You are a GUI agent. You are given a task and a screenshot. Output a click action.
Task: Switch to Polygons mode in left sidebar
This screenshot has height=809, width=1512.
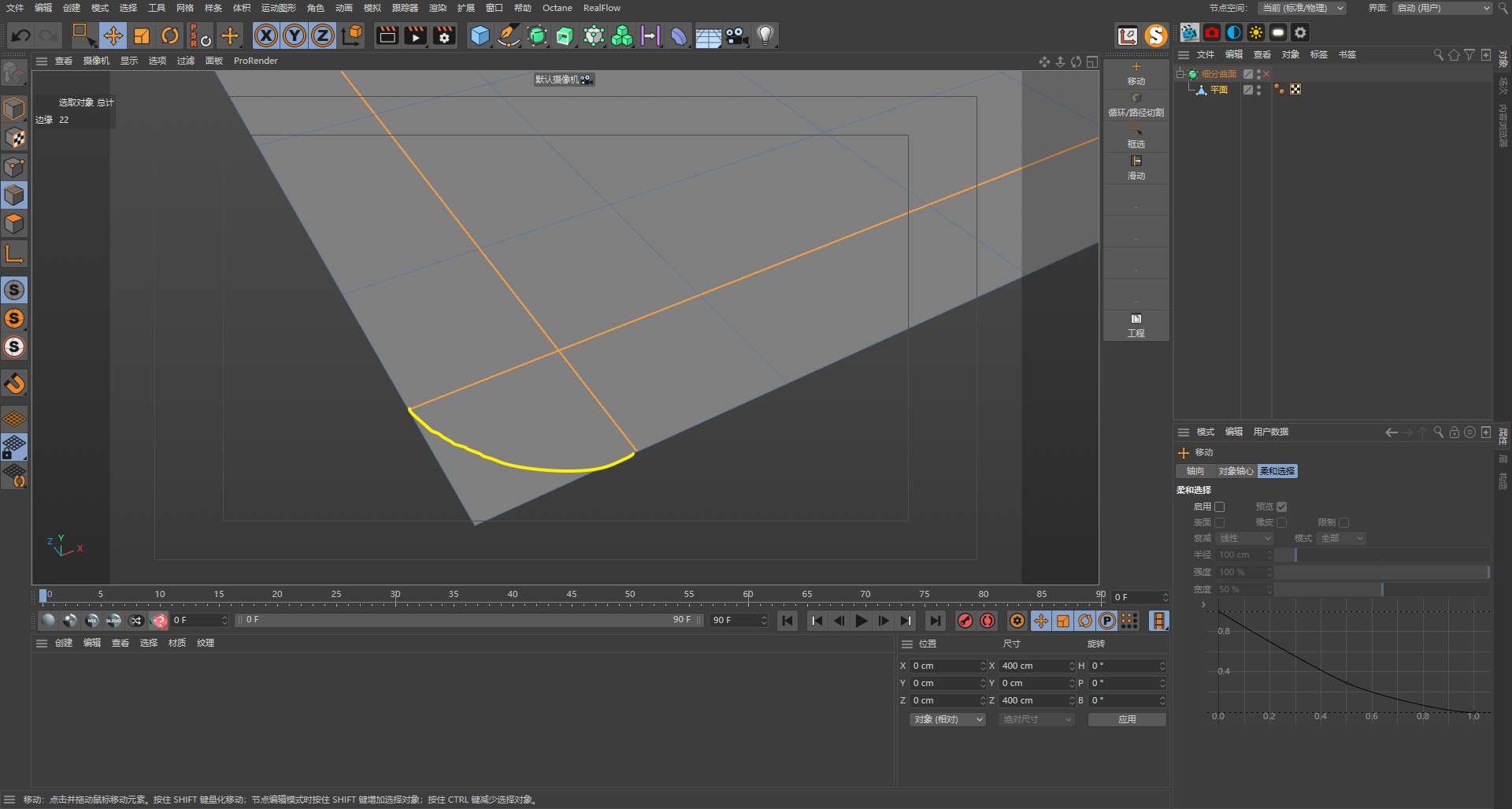click(x=14, y=224)
